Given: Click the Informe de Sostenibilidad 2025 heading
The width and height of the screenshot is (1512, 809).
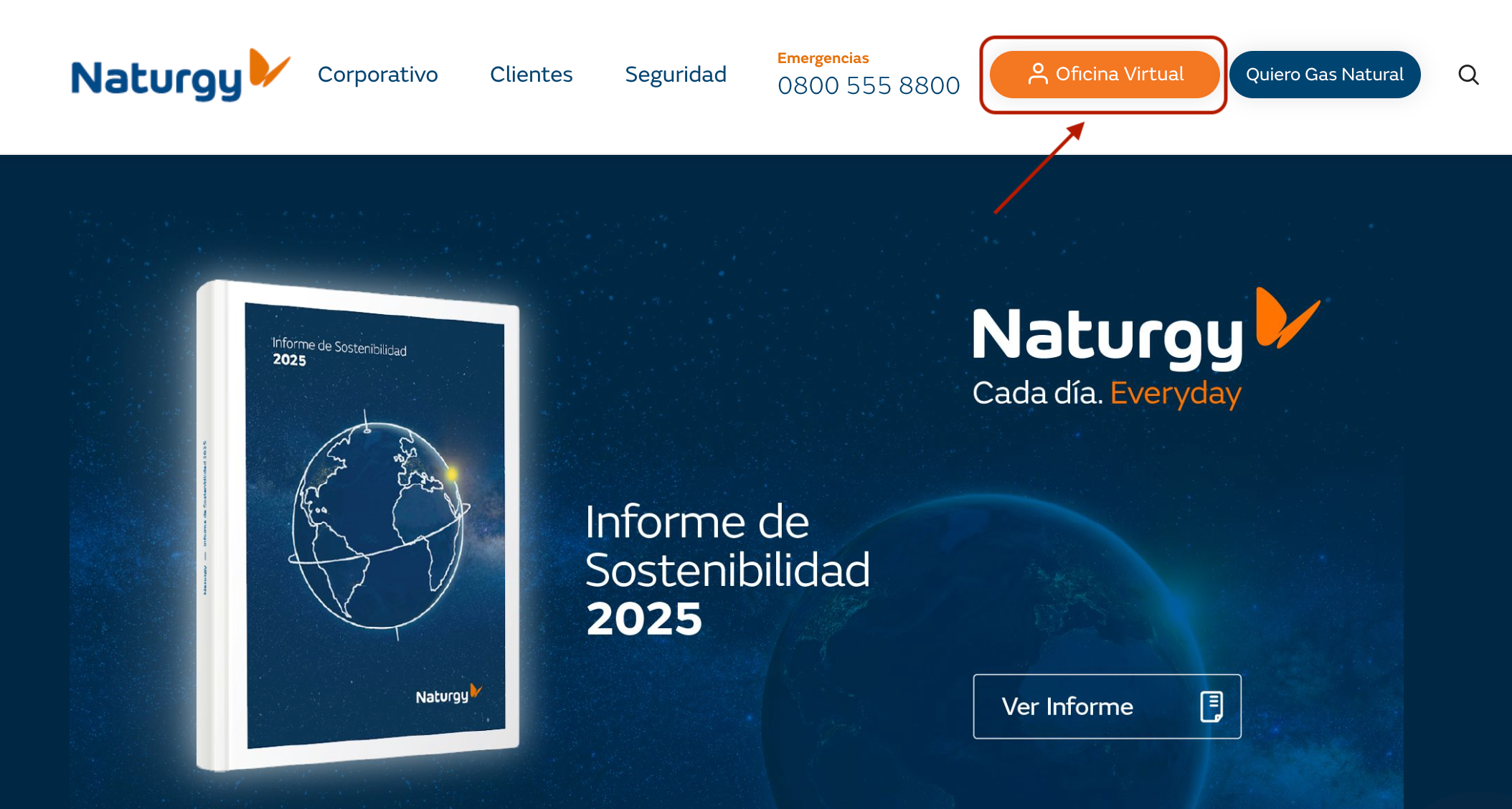Looking at the screenshot, I should click(x=727, y=569).
